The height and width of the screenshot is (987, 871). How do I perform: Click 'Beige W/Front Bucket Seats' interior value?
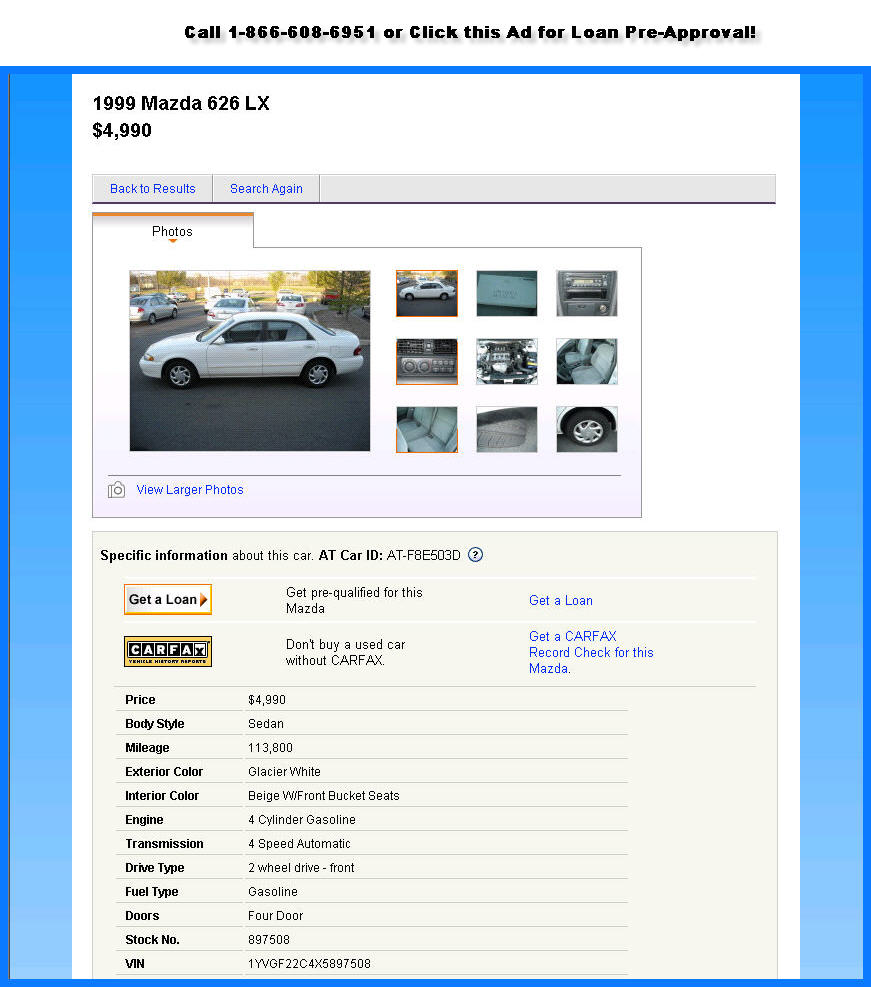click(x=323, y=796)
